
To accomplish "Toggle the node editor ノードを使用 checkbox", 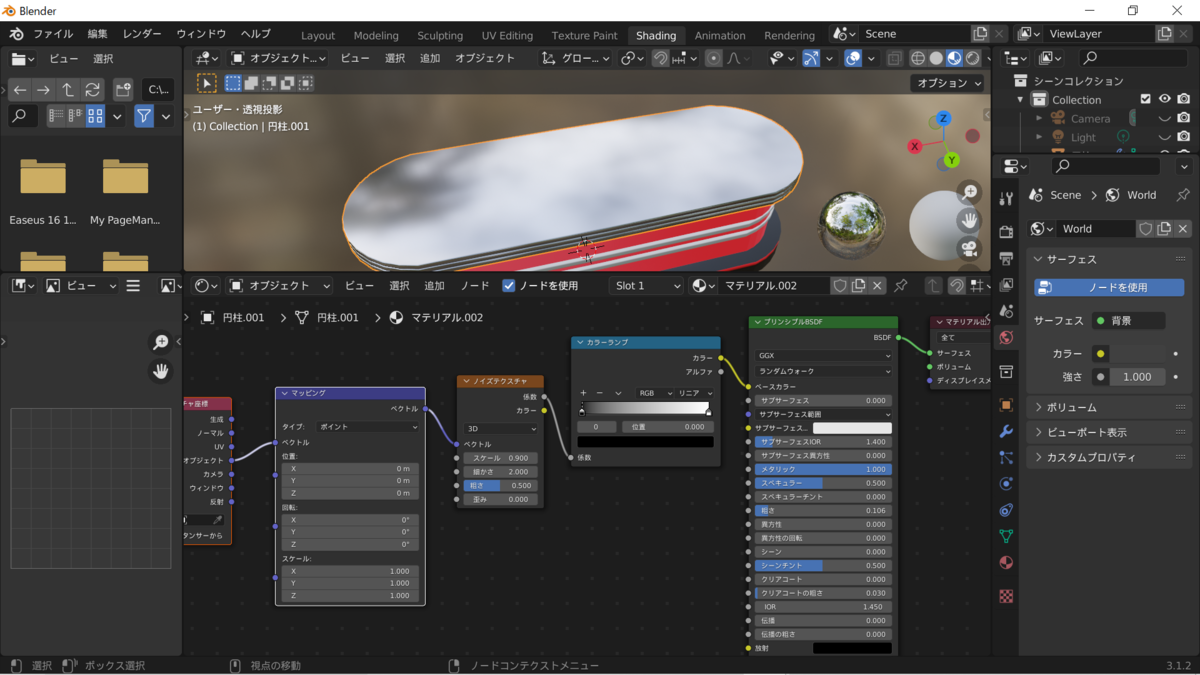I will [x=508, y=286].
